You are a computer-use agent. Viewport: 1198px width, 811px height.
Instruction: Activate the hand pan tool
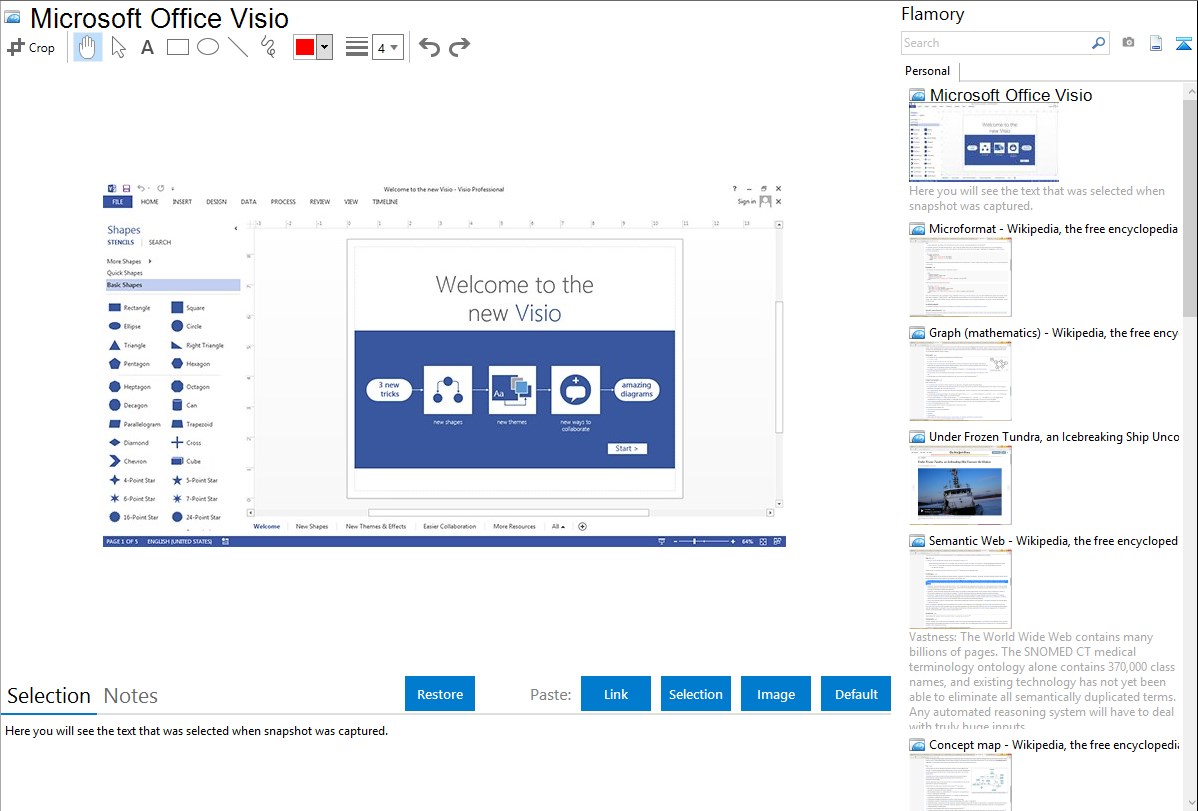pyautogui.click(x=88, y=47)
